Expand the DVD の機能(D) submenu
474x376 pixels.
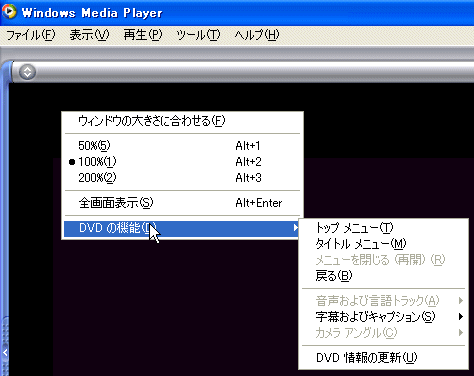[182, 228]
